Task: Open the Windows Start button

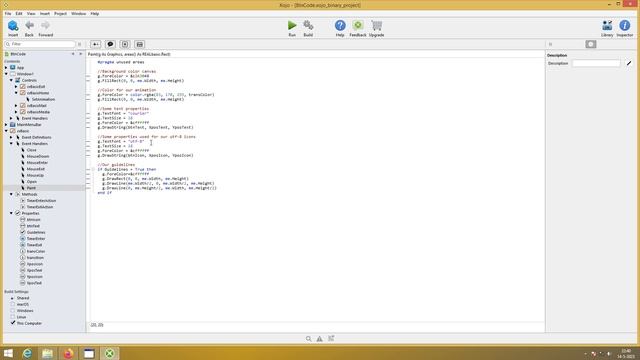Action: (8, 353)
